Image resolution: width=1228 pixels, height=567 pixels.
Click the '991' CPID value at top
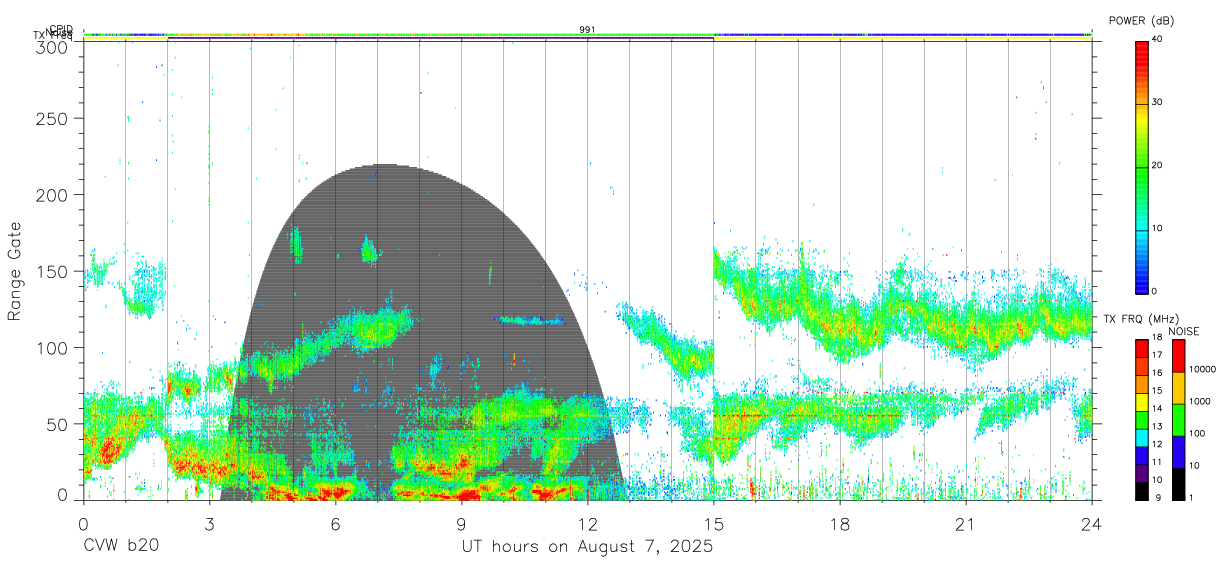587,30
